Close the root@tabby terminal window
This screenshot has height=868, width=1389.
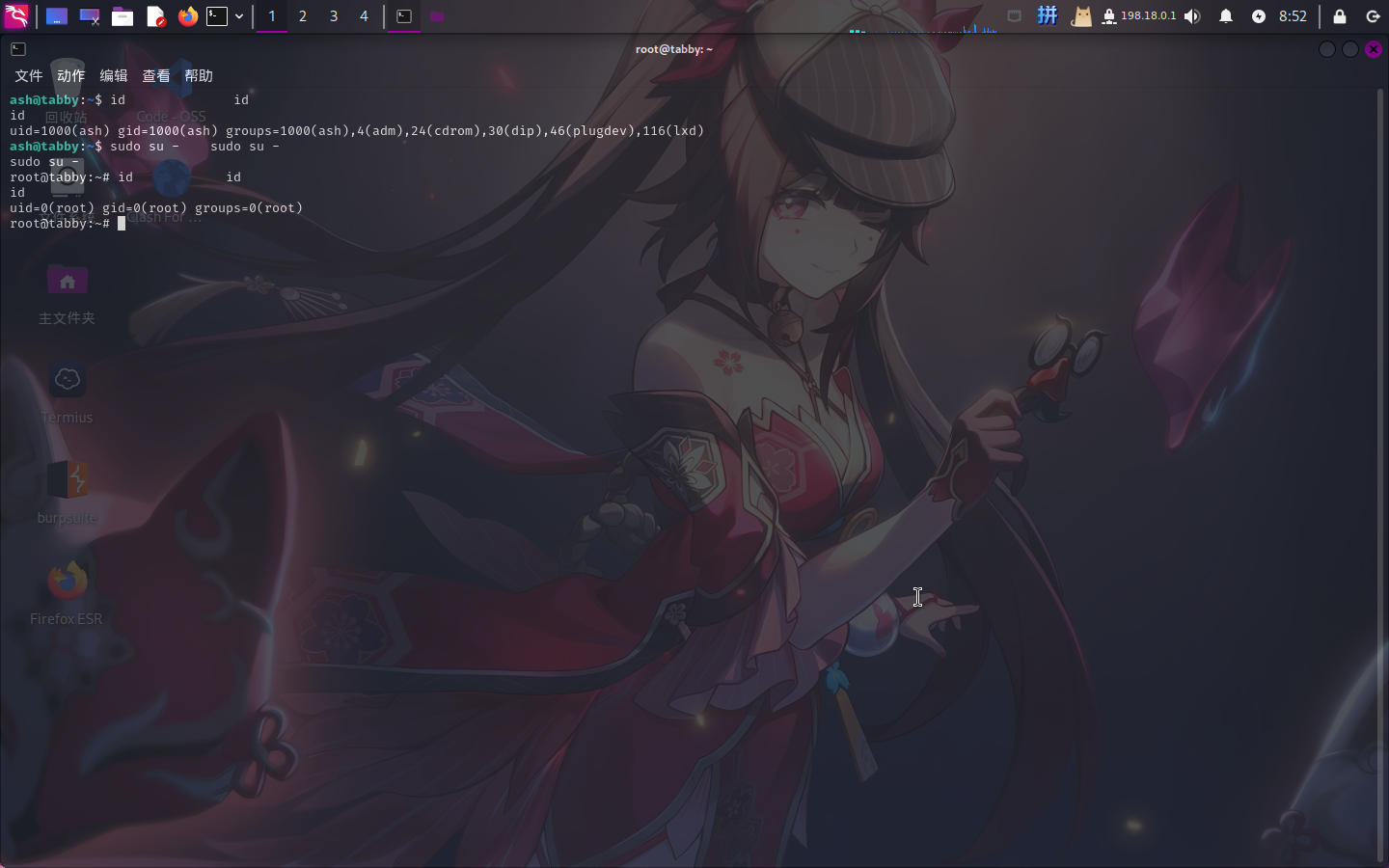coord(1374,49)
